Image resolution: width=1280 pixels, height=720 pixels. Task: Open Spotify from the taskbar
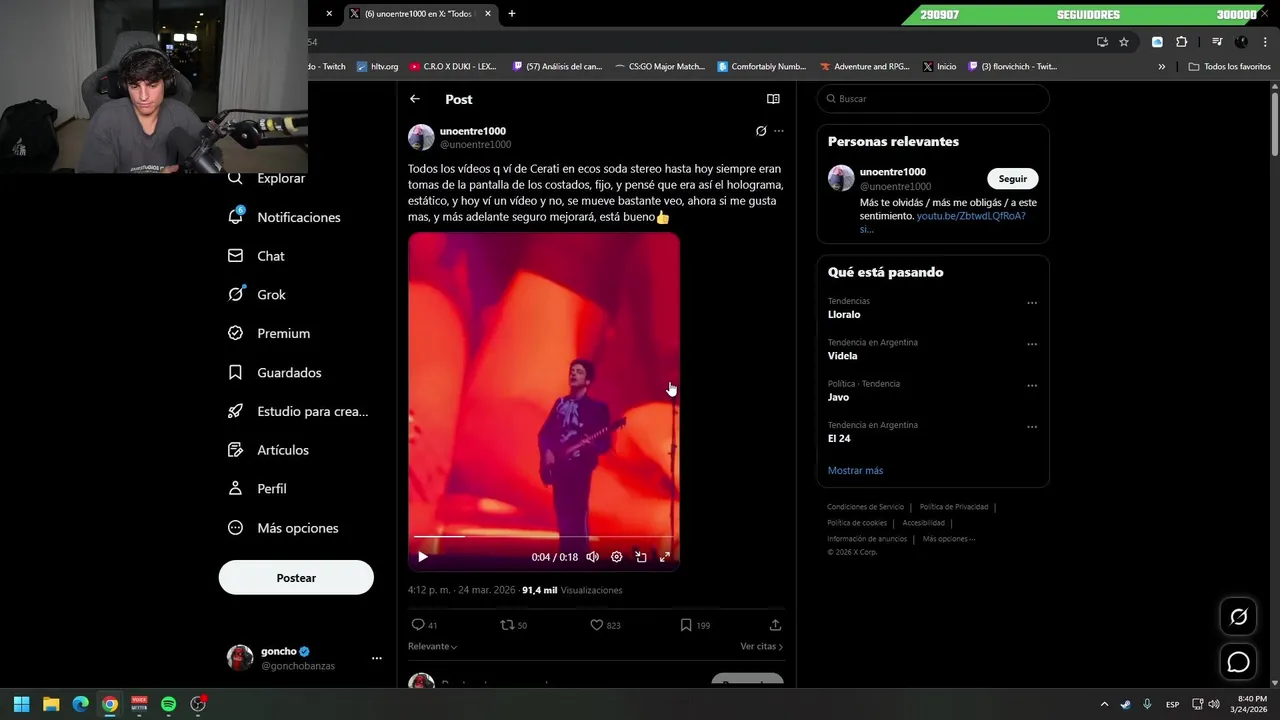click(x=169, y=704)
